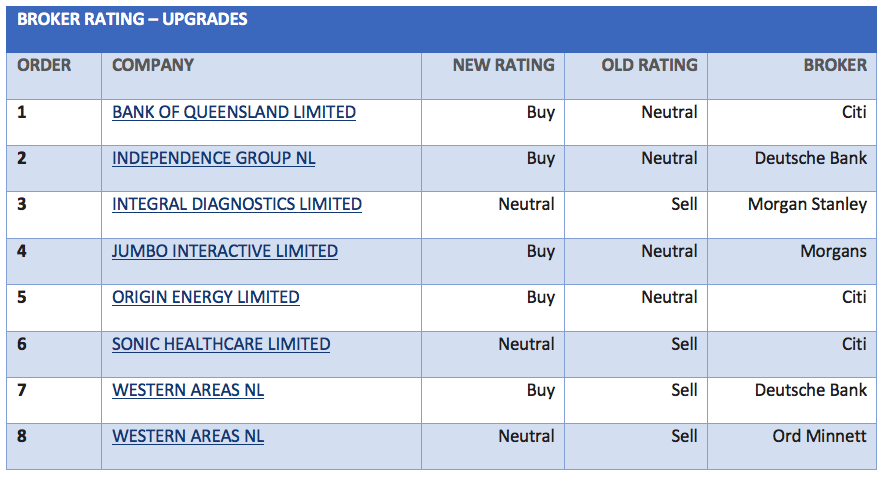Image resolution: width=886 pixels, height=477 pixels.
Task: Click the Sonic Healthcare Limited link
Action: click(x=220, y=344)
